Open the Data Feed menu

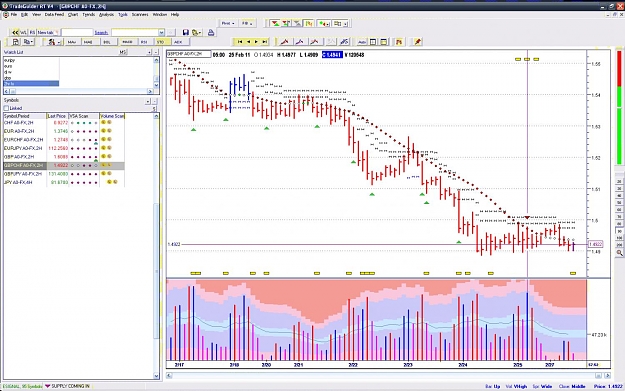[x=54, y=14]
